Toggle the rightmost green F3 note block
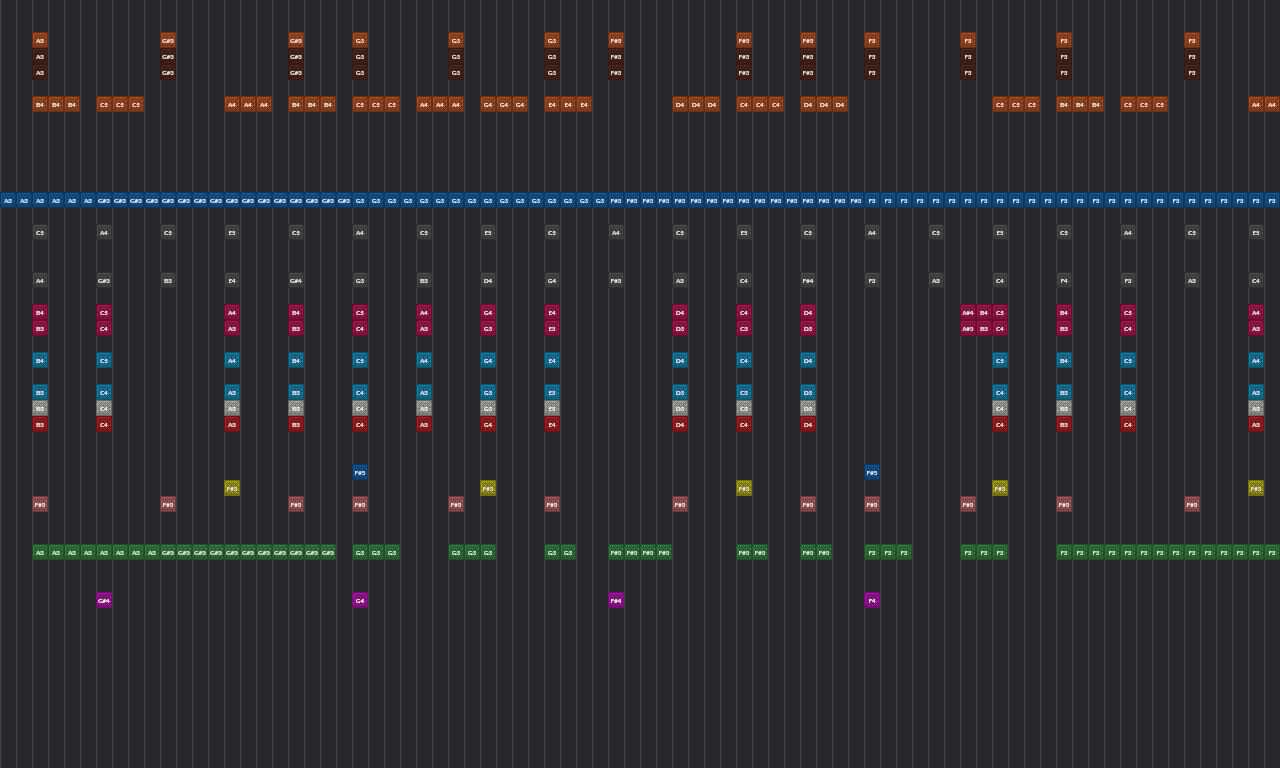The width and height of the screenshot is (1280, 768). click(1271, 552)
